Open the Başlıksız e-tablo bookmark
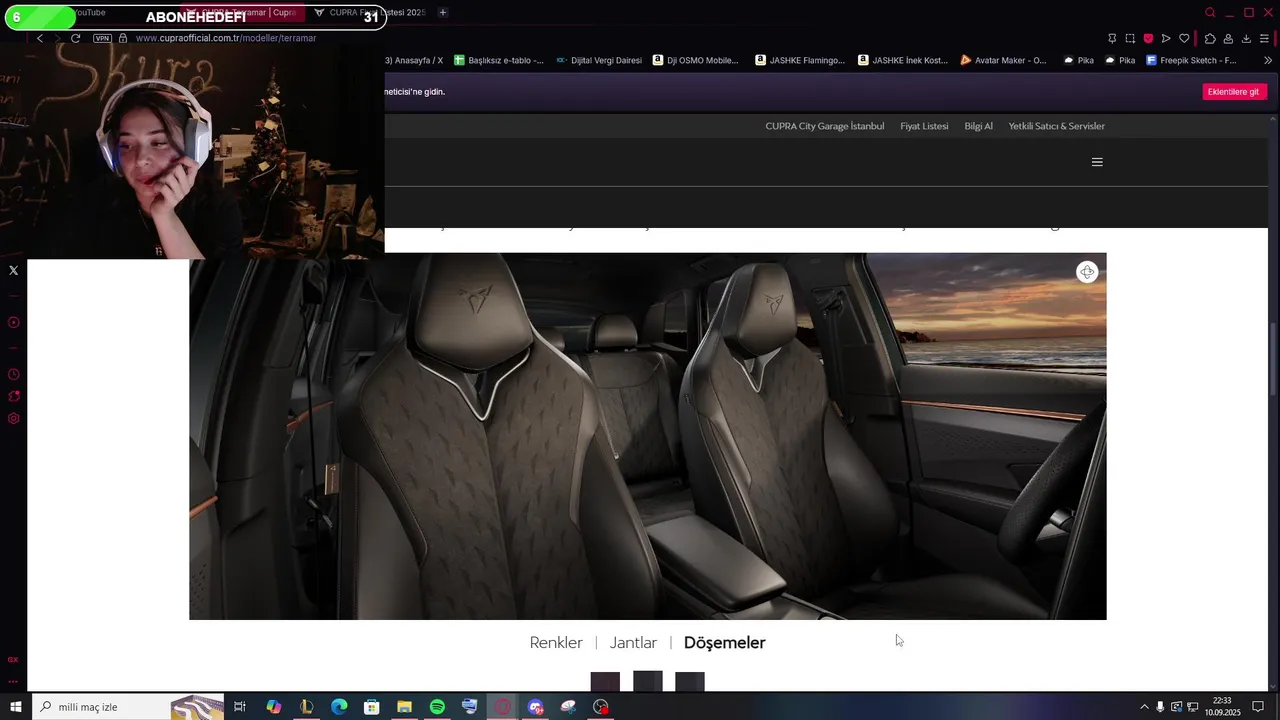The image size is (1280, 720). coord(499,60)
